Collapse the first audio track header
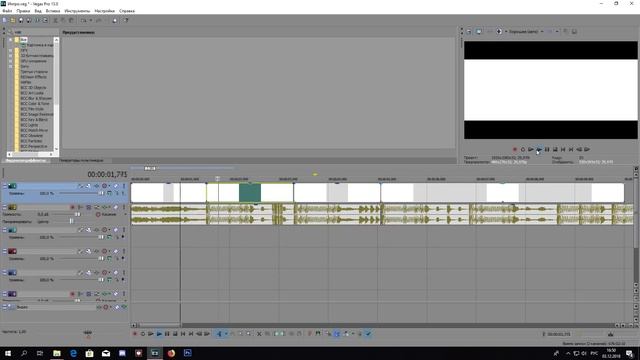 (5, 207)
